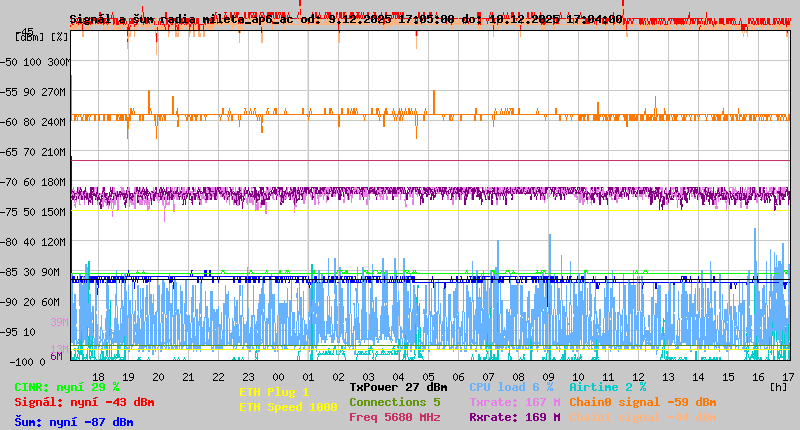
Task: Click hour label '12' on time axis
Action: pos(639,377)
